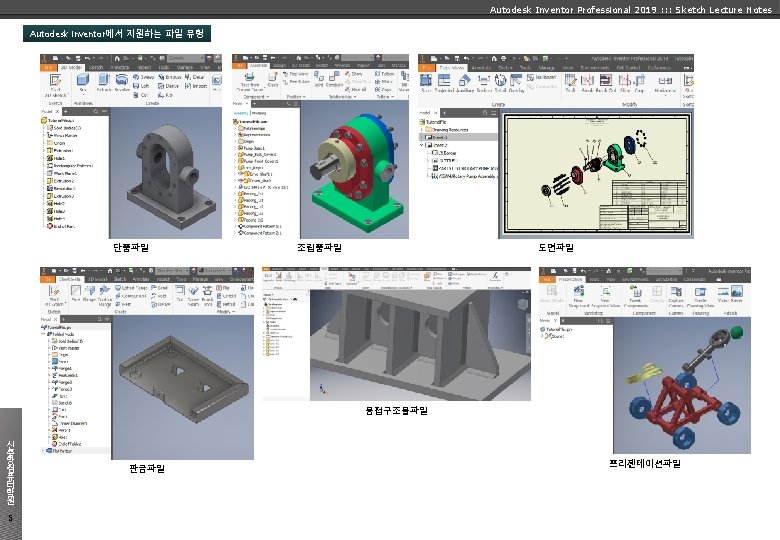This screenshot has height=540, width=780.
Task: Expand Scene1 in presentation browser
Action: [542, 337]
